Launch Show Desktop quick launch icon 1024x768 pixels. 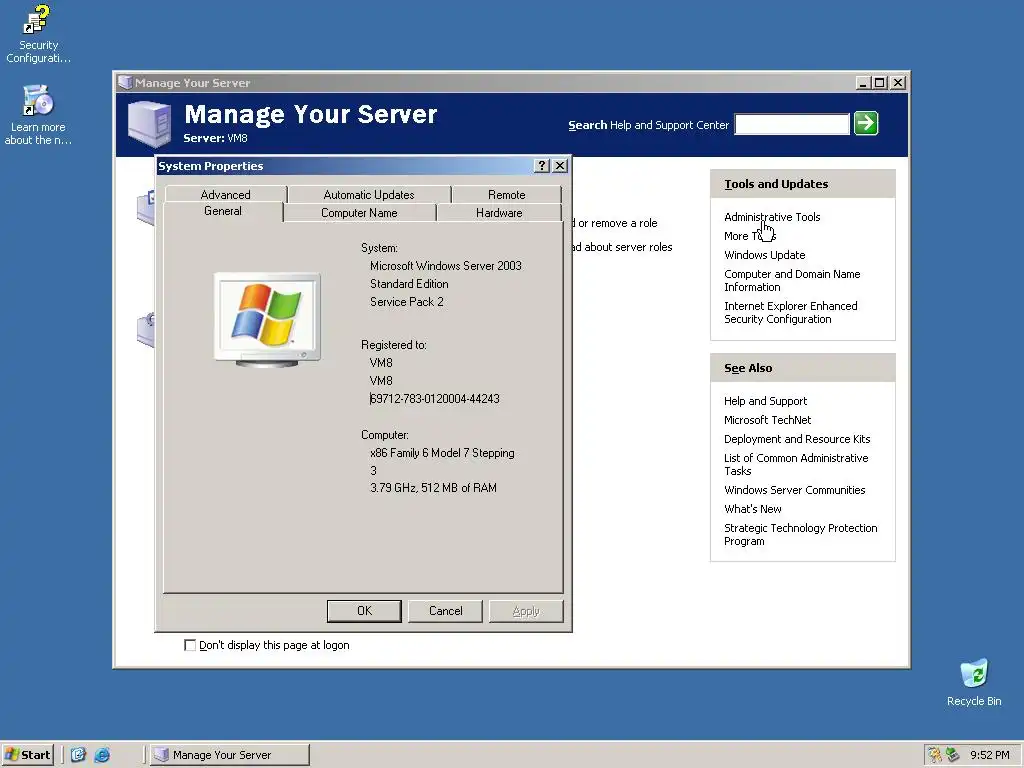[x=78, y=755]
